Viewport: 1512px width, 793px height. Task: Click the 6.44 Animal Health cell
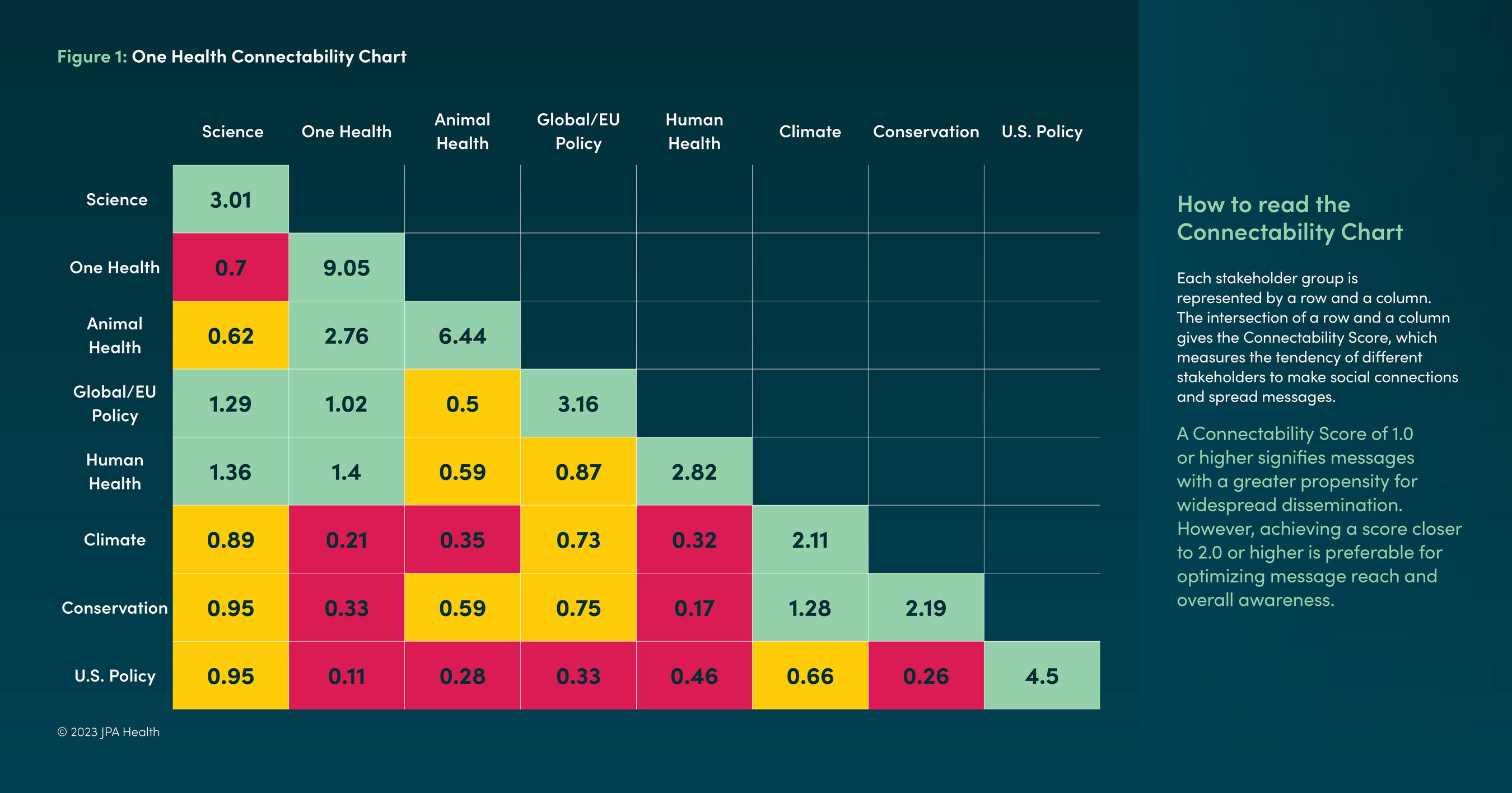(x=463, y=336)
